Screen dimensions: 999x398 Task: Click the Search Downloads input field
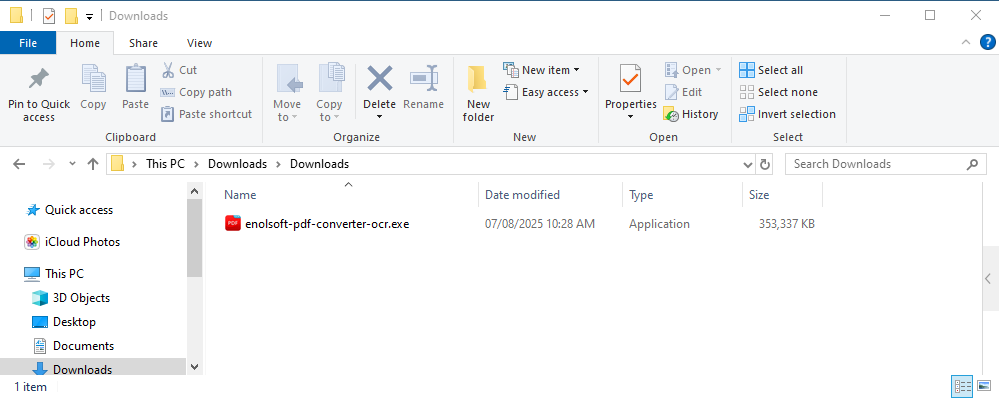click(879, 164)
